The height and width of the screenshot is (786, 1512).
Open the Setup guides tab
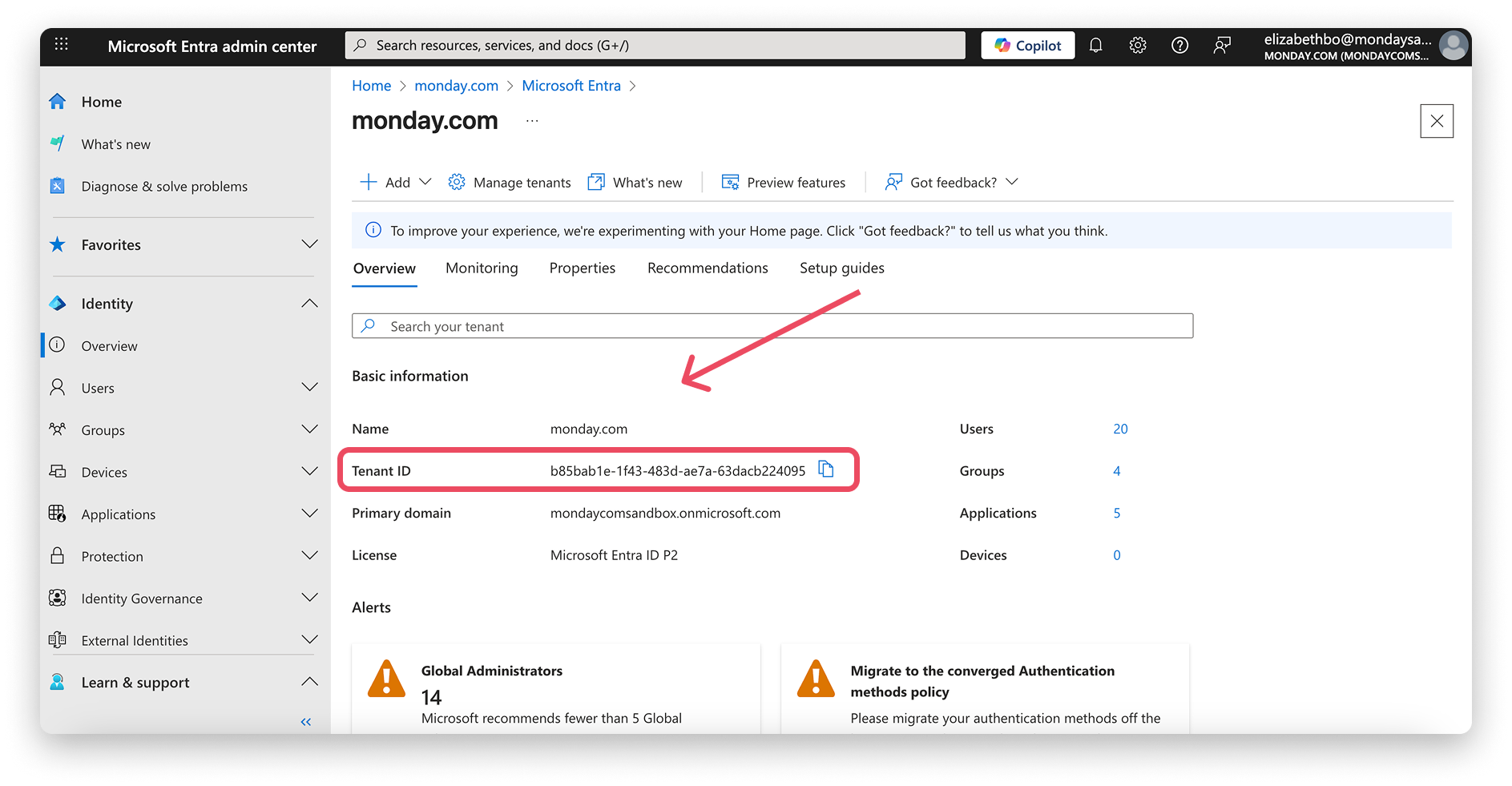pyautogui.click(x=842, y=268)
